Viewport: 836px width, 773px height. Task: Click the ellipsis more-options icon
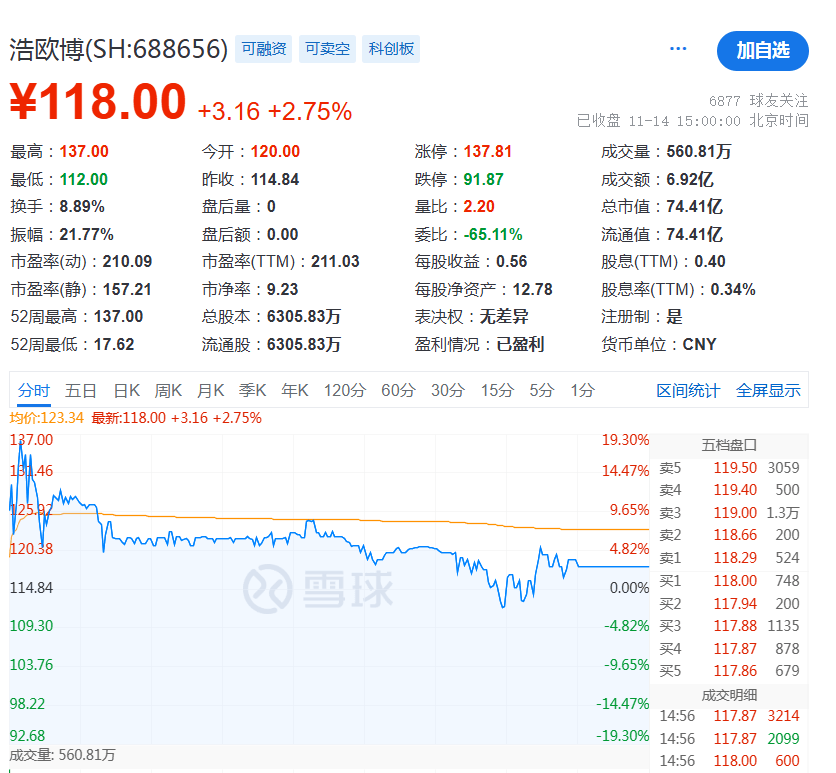(678, 48)
